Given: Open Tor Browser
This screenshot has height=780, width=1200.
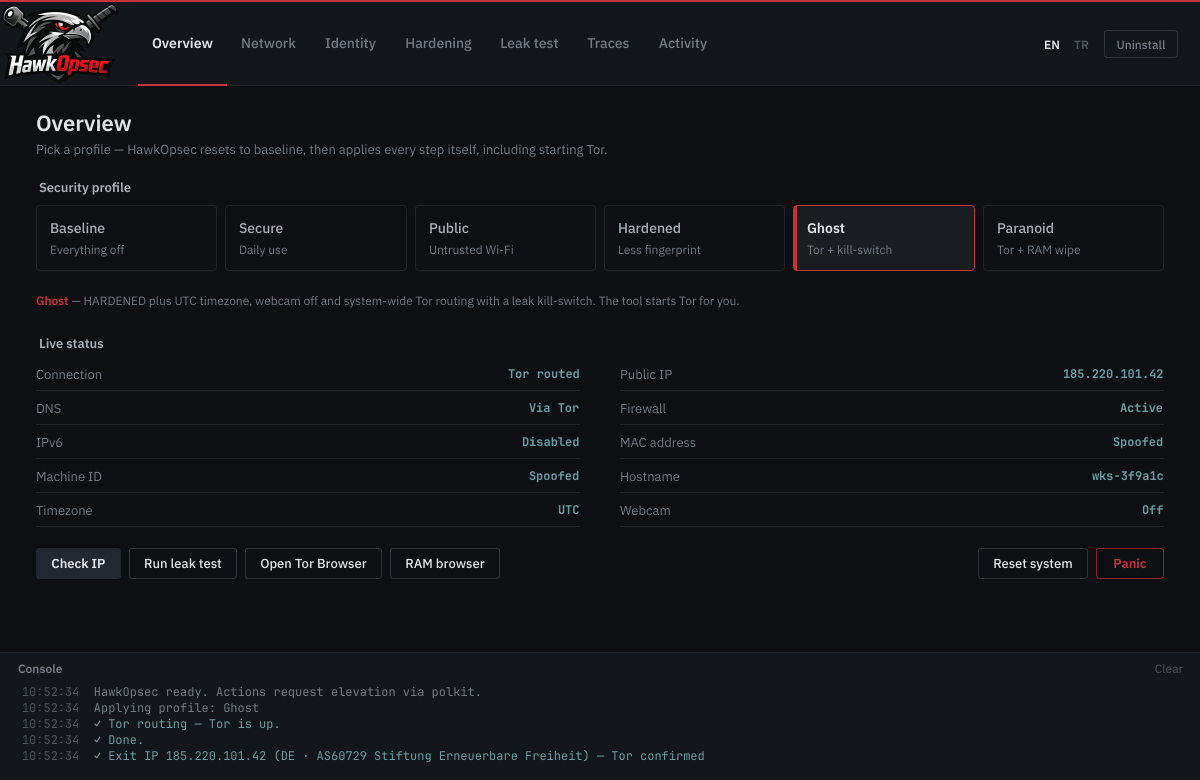Looking at the screenshot, I should 313,564.
